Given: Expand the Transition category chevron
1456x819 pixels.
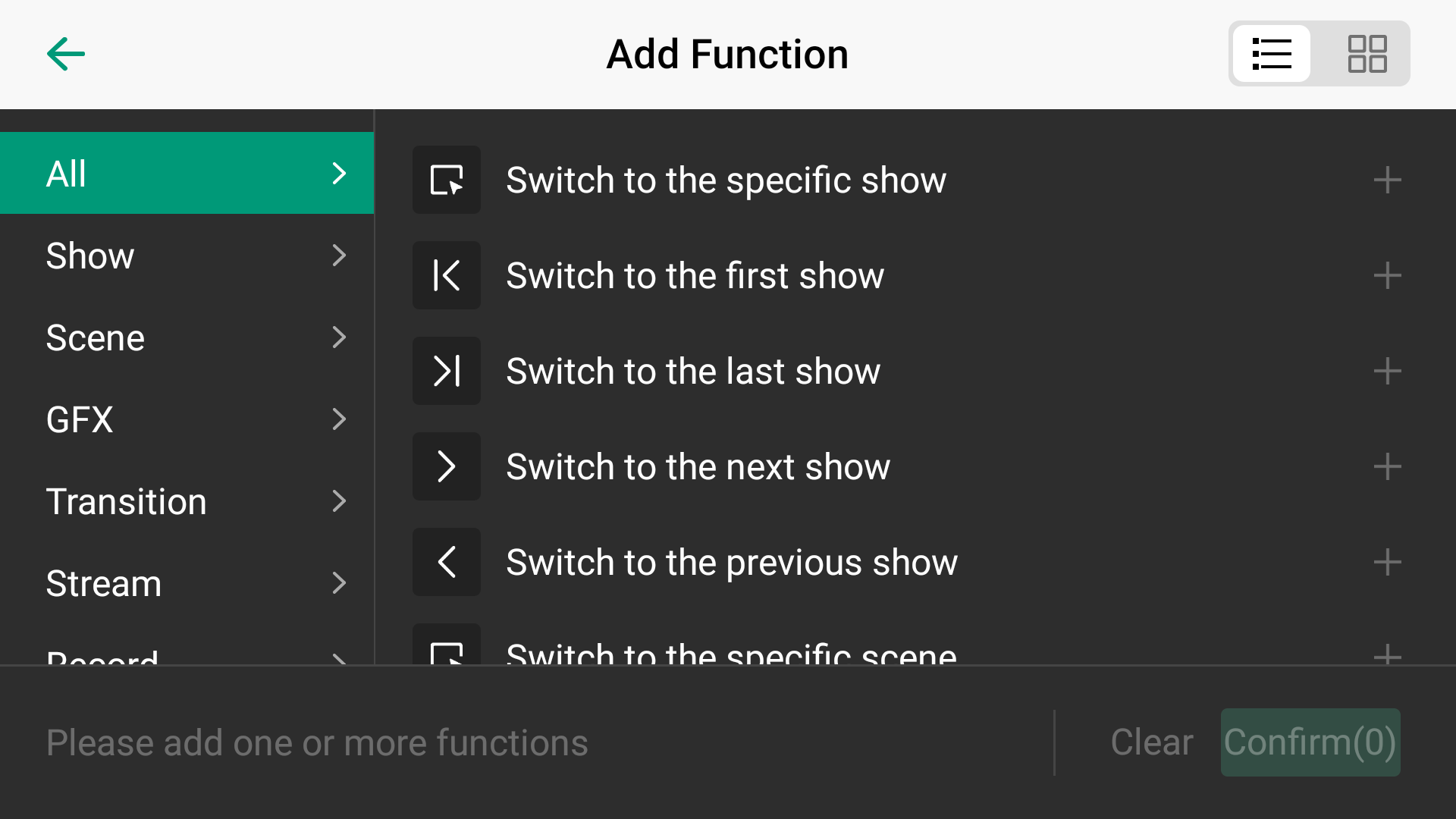Looking at the screenshot, I should coord(339,501).
